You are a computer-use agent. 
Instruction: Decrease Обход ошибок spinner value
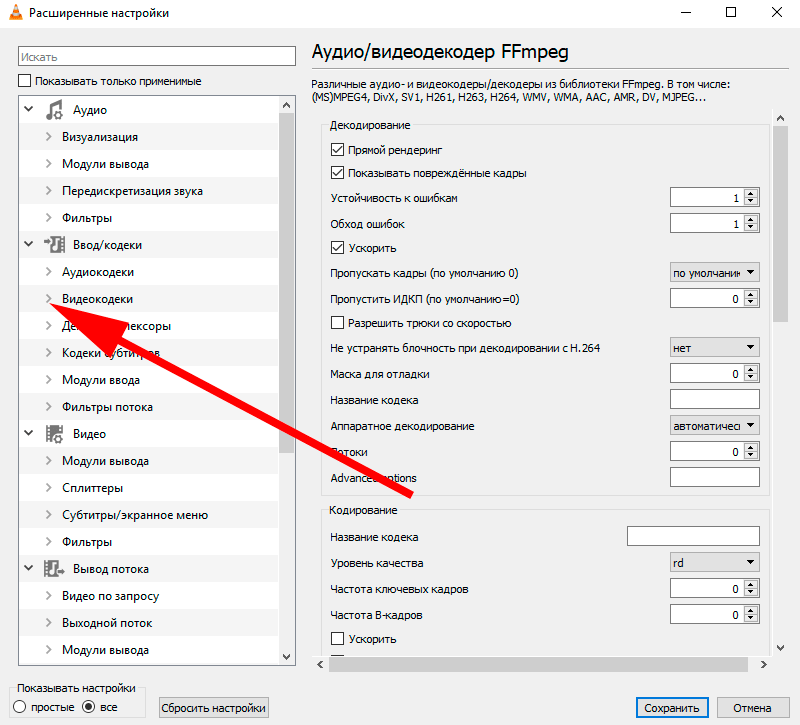pyautogui.click(x=751, y=228)
